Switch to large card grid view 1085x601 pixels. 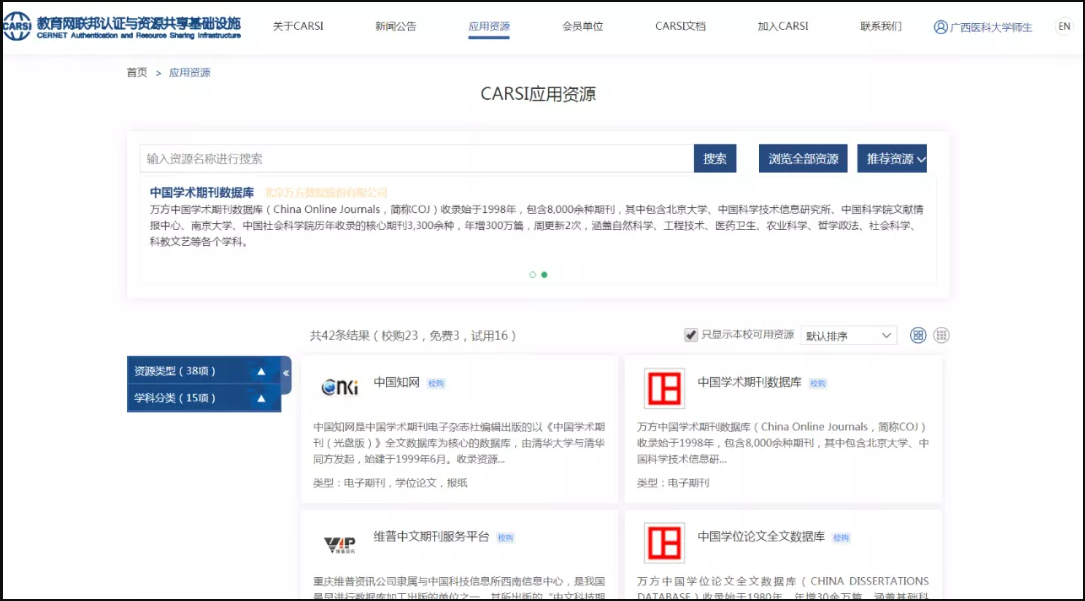click(x=918, y=335)
